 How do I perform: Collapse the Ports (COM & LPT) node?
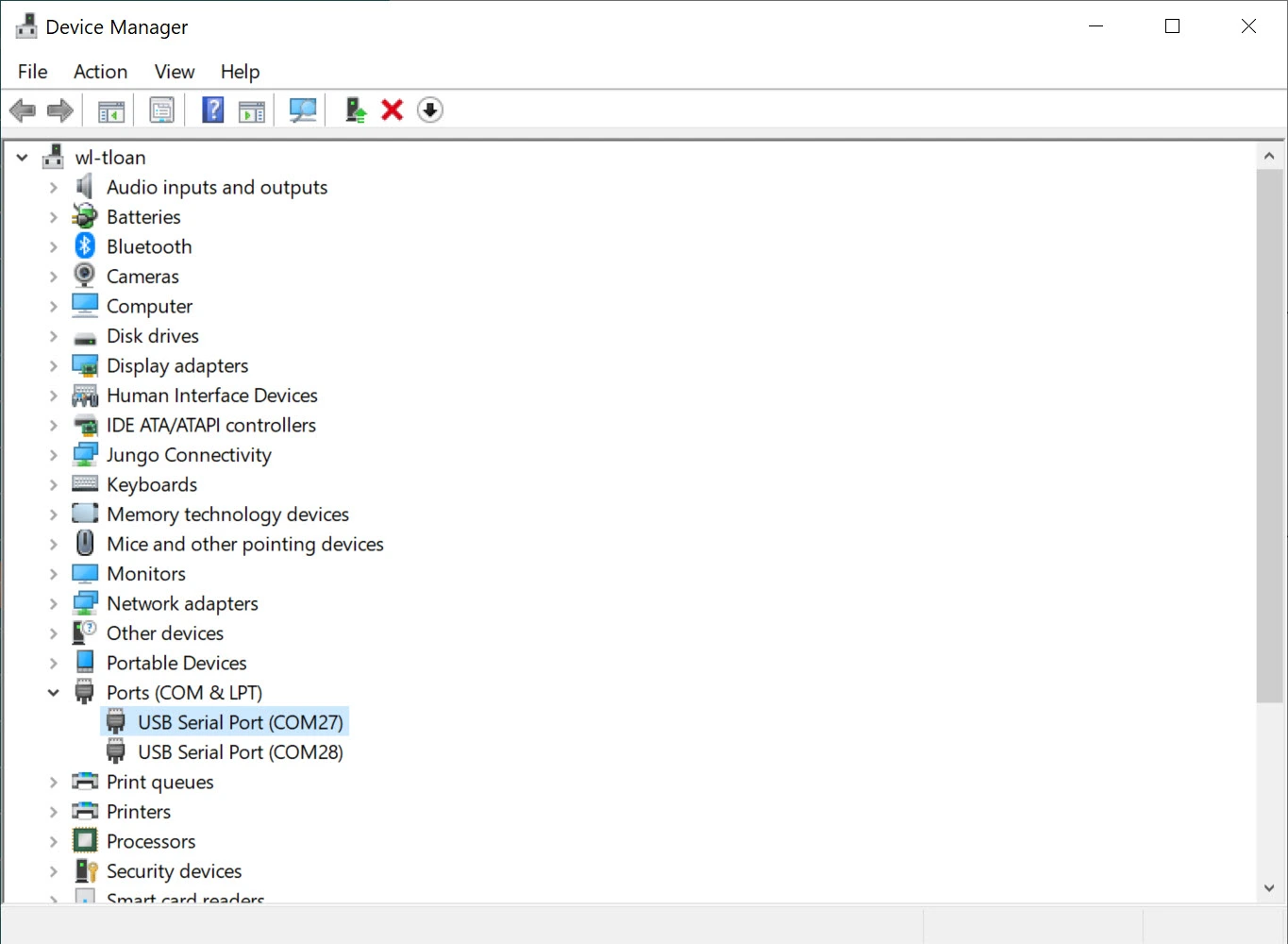pyautogui.click(x=54, y=693)
